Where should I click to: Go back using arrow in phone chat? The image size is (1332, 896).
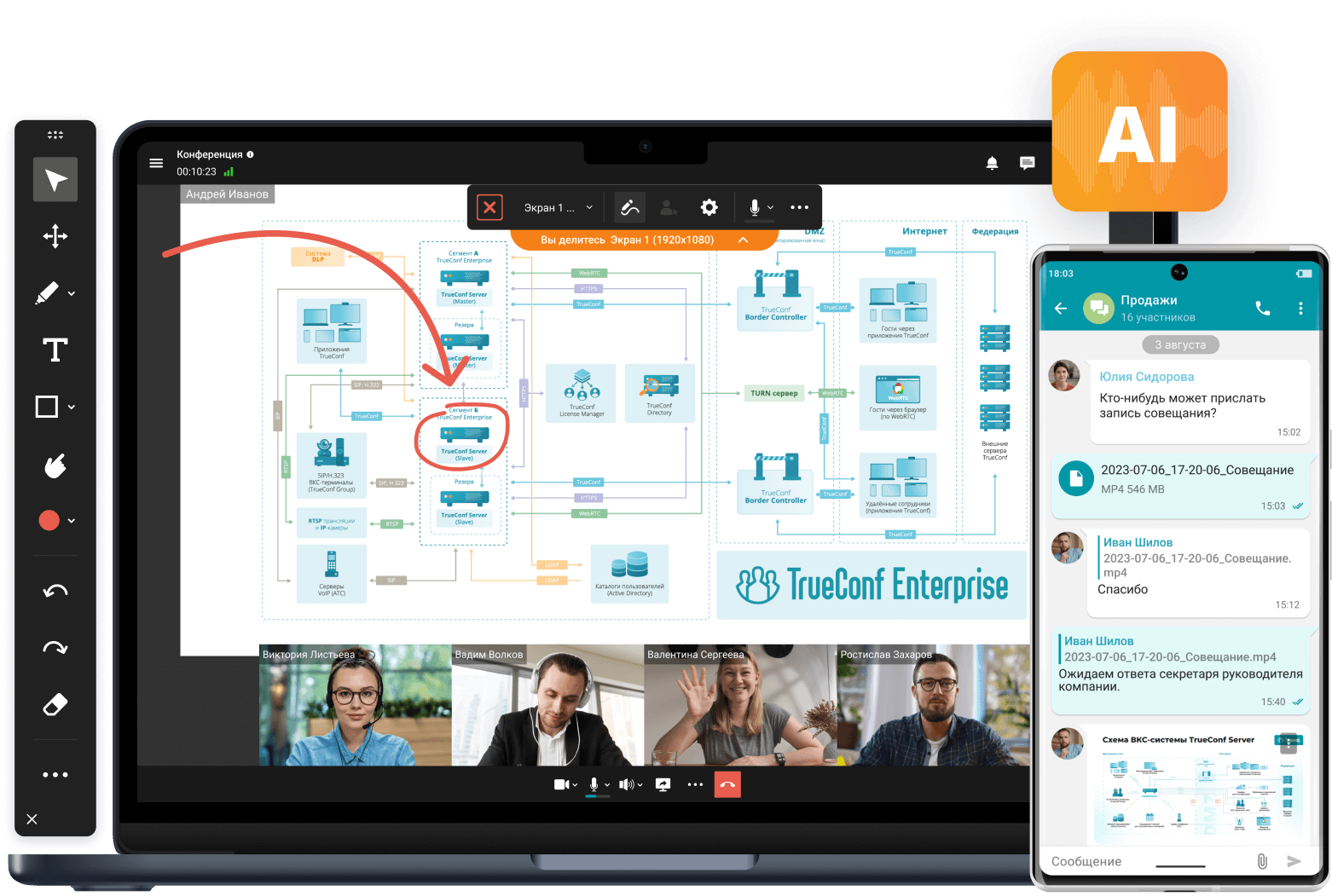(1061, 308)
